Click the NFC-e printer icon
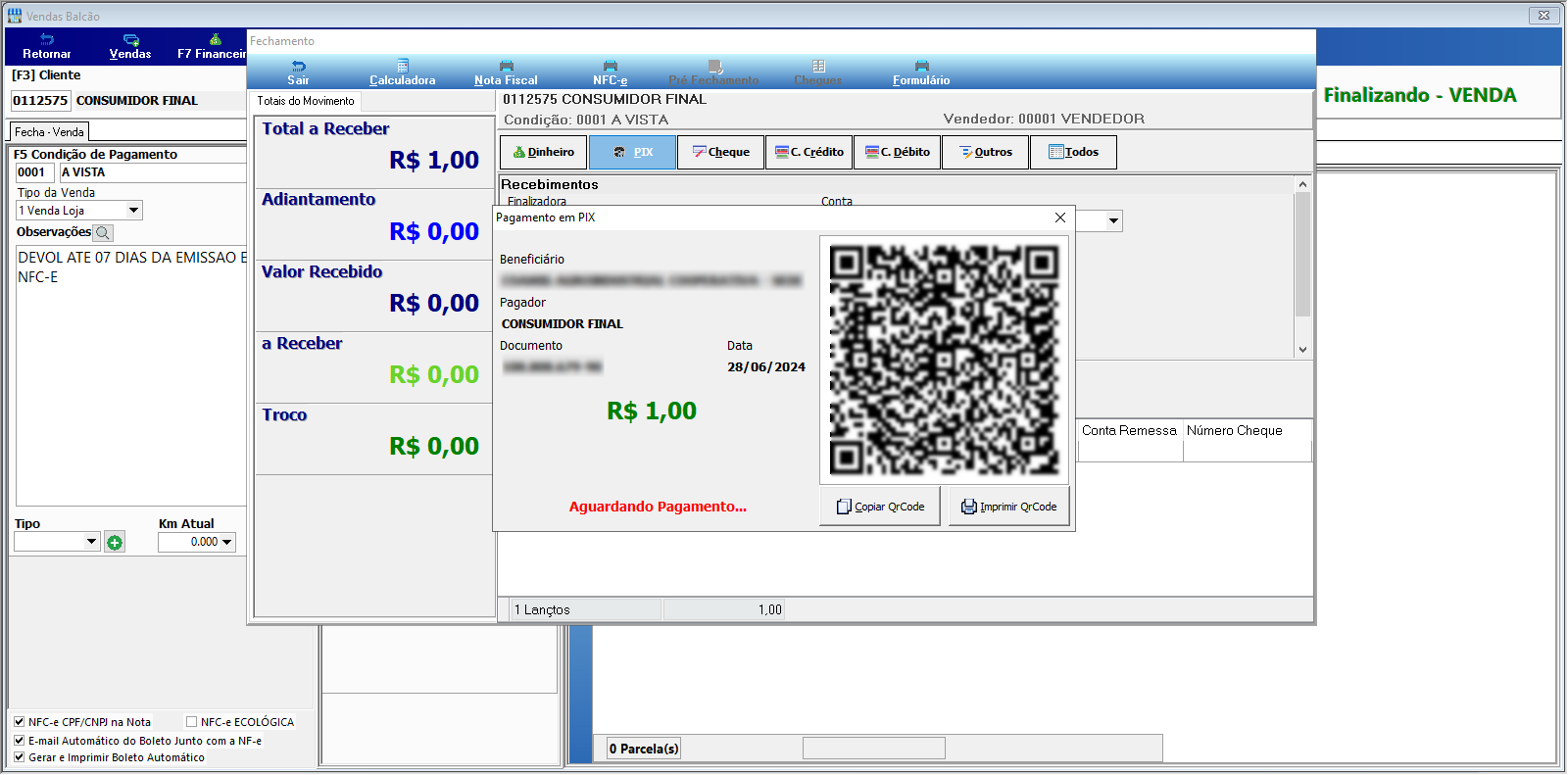The image size is (1568, 775). [x=610, y=67]
